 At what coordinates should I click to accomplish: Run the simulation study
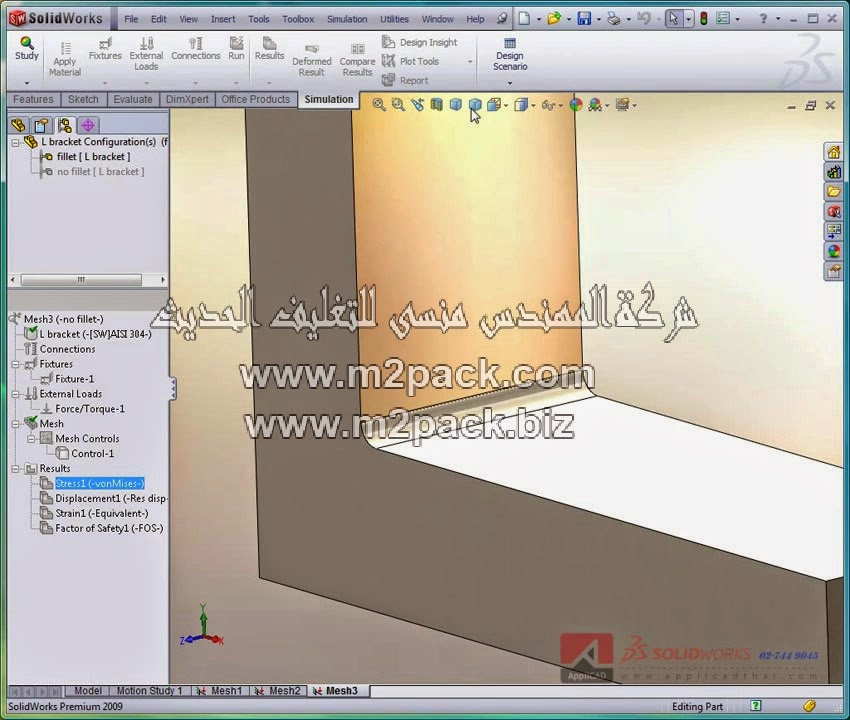click(236, 49)
